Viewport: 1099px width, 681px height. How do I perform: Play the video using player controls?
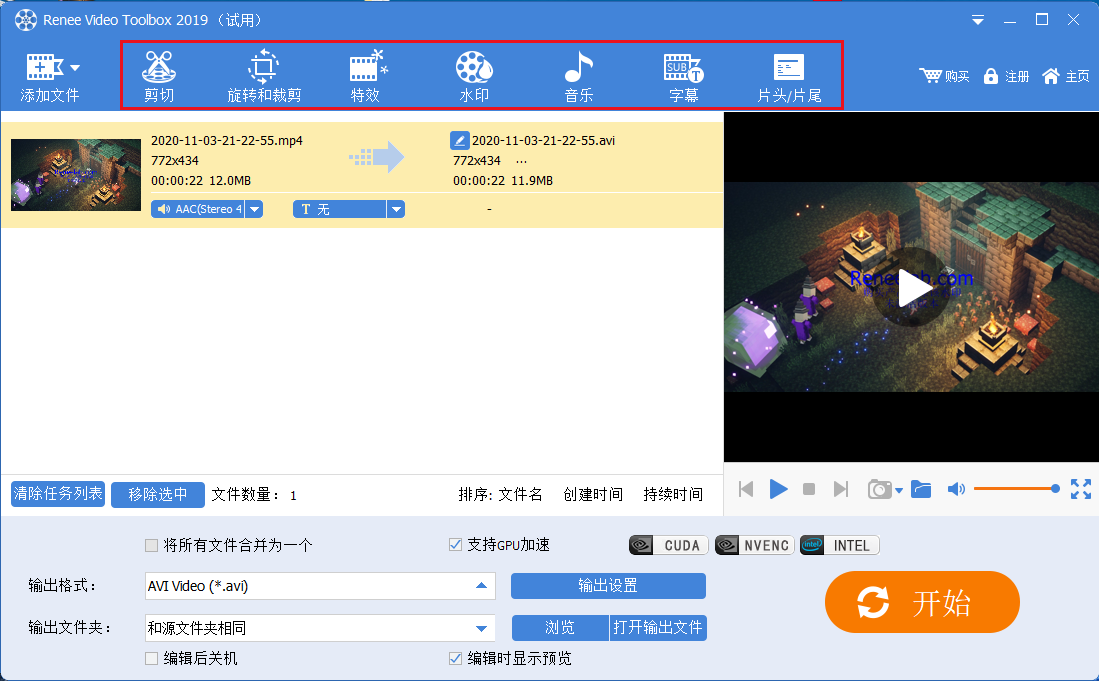(778, 489)
